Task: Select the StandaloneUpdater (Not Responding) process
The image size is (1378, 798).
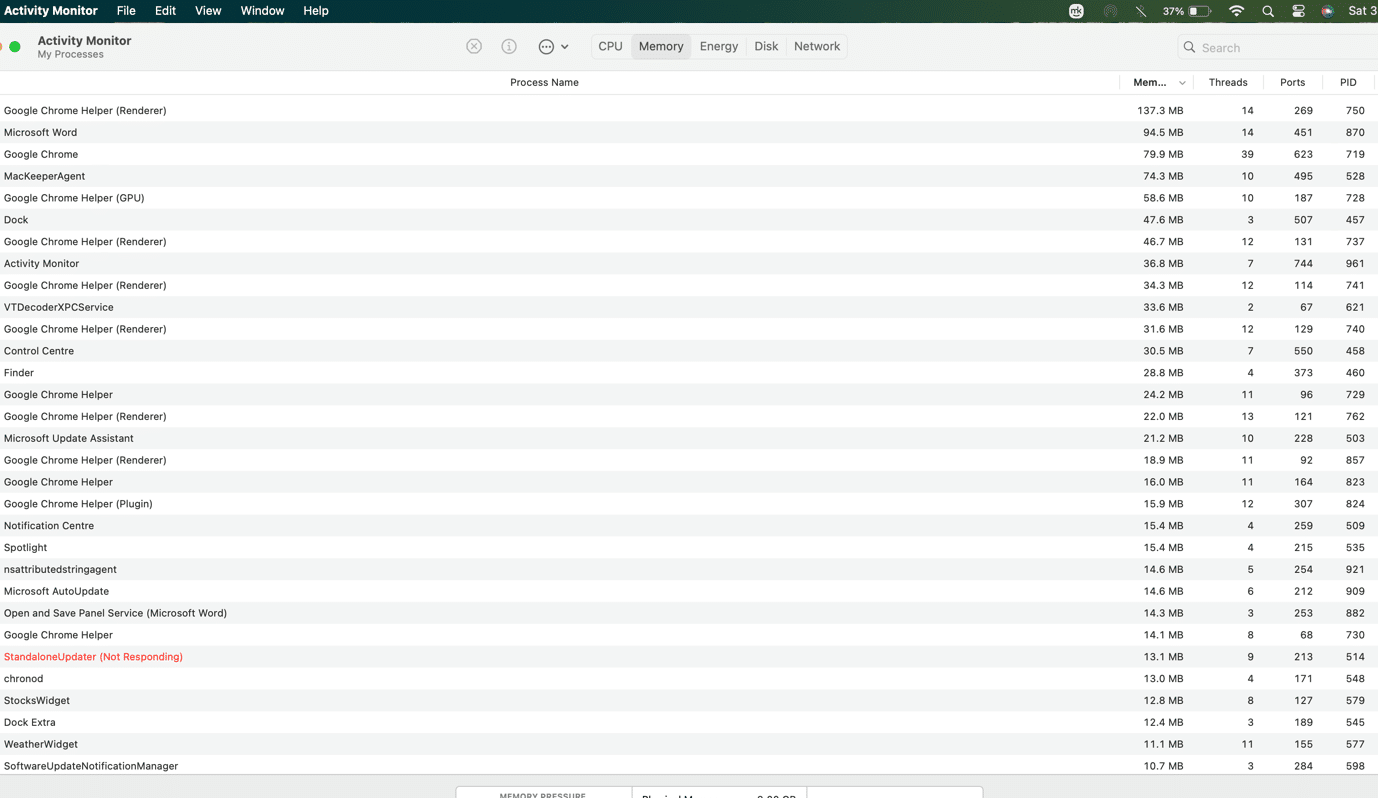Action: [93, 657]
